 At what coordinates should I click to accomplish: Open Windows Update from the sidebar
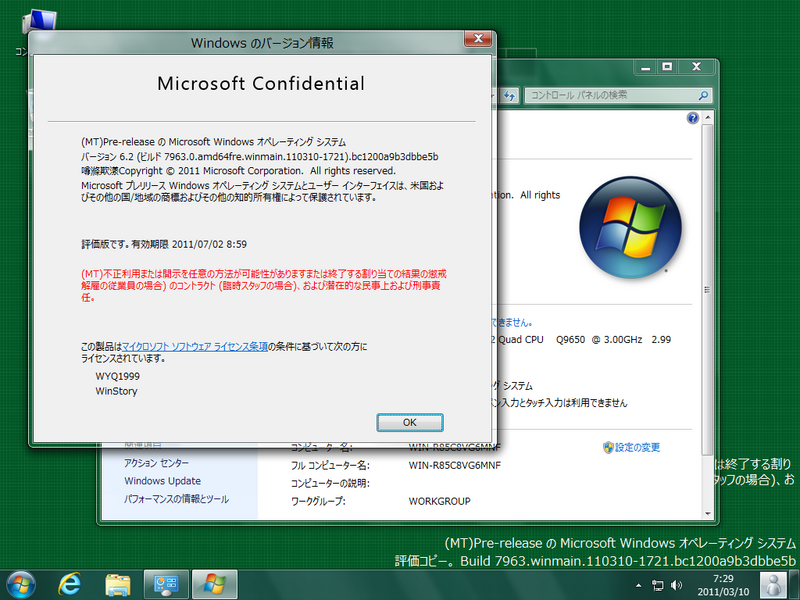pos(162,481)
